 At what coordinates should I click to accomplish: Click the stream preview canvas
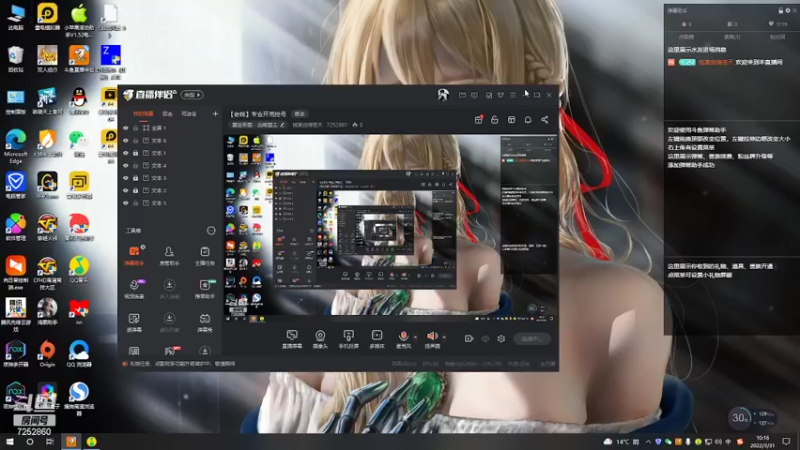390,229
